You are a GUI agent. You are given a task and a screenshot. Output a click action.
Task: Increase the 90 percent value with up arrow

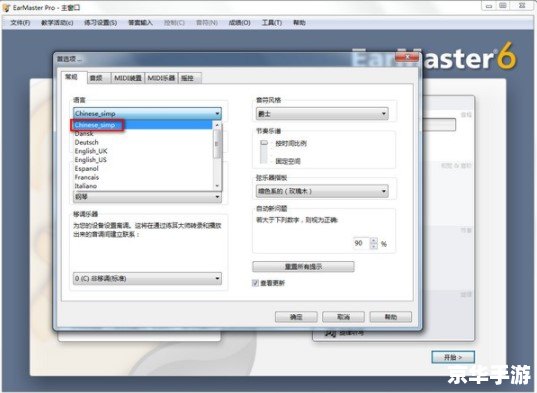click(374, 240)
